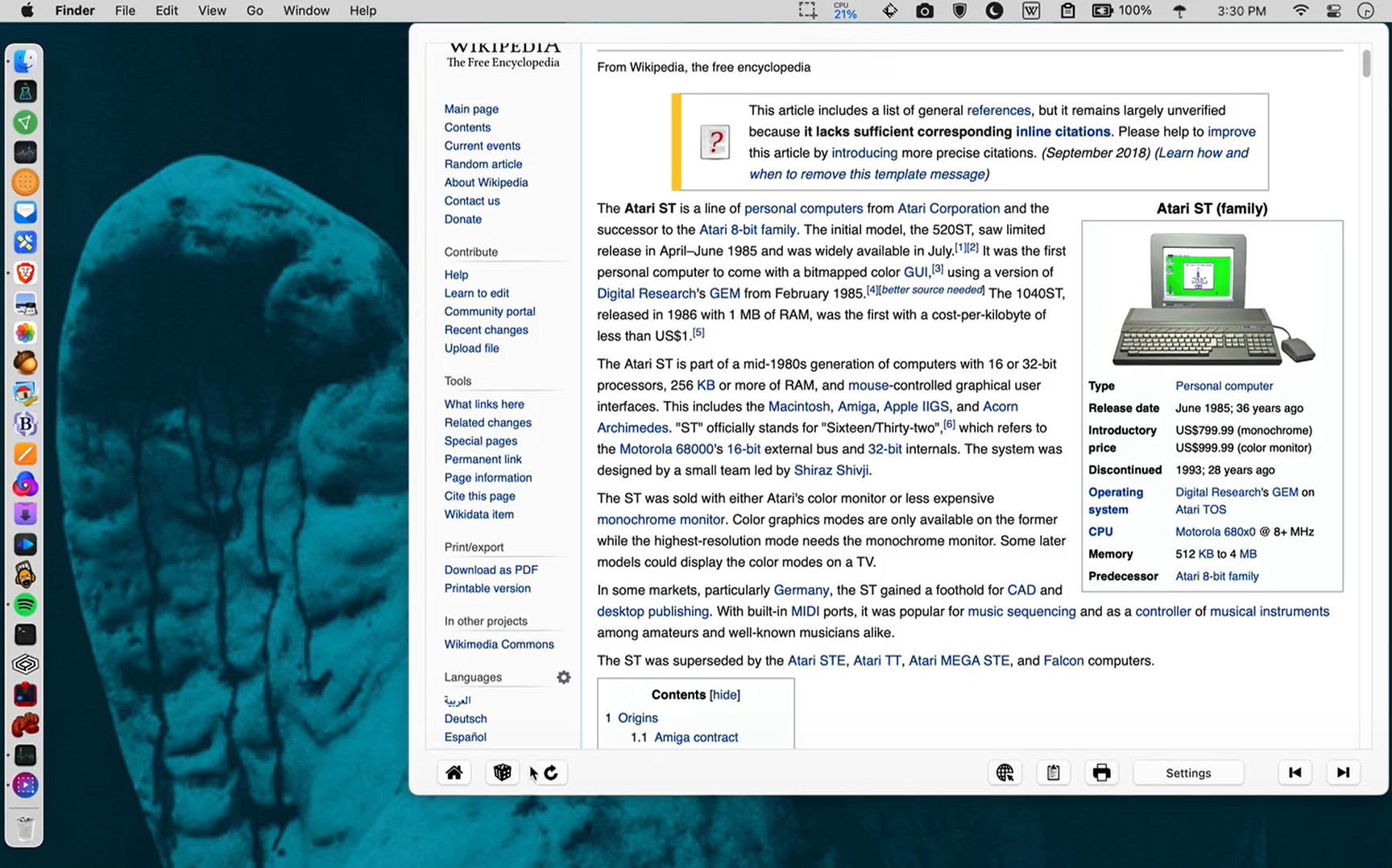
Task: Click the Atari 8-bit family predecessor link in infobox
Action: [1217, 577]
